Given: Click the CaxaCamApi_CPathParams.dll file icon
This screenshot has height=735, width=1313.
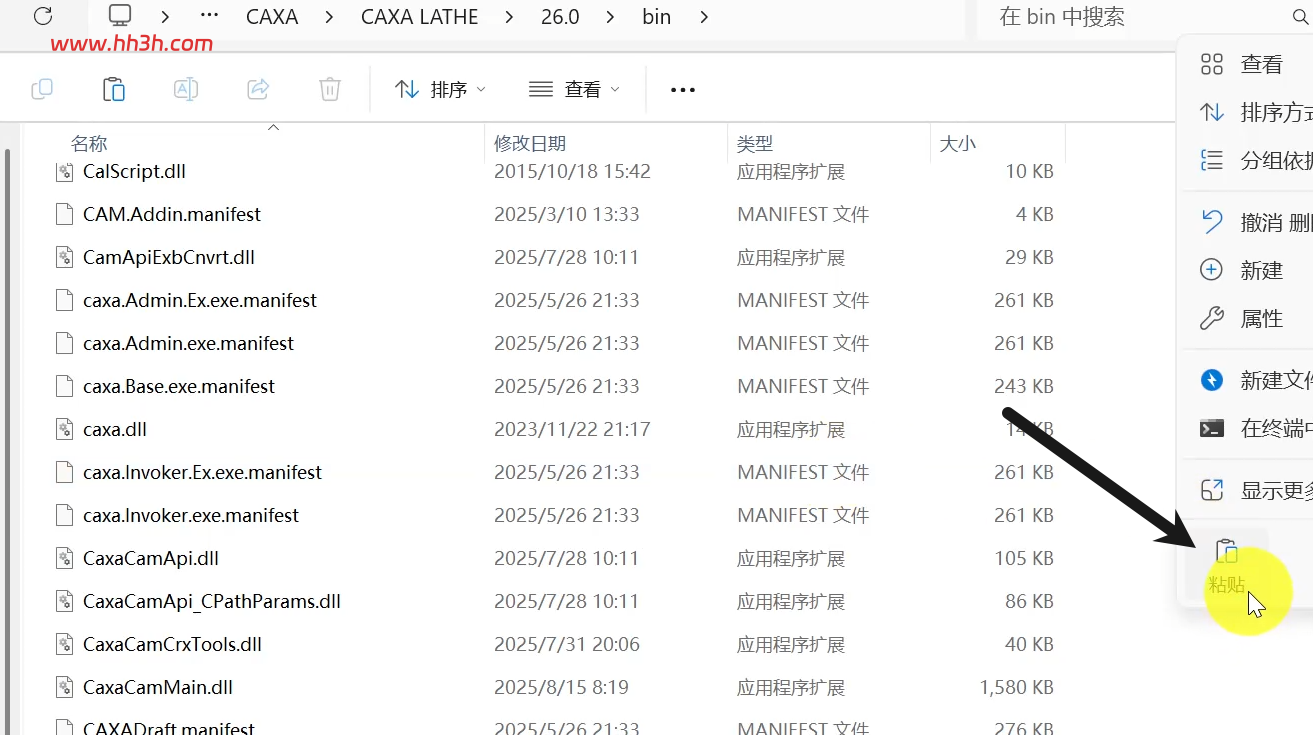Looking at the screenshot, I should [x=65, y=601].
